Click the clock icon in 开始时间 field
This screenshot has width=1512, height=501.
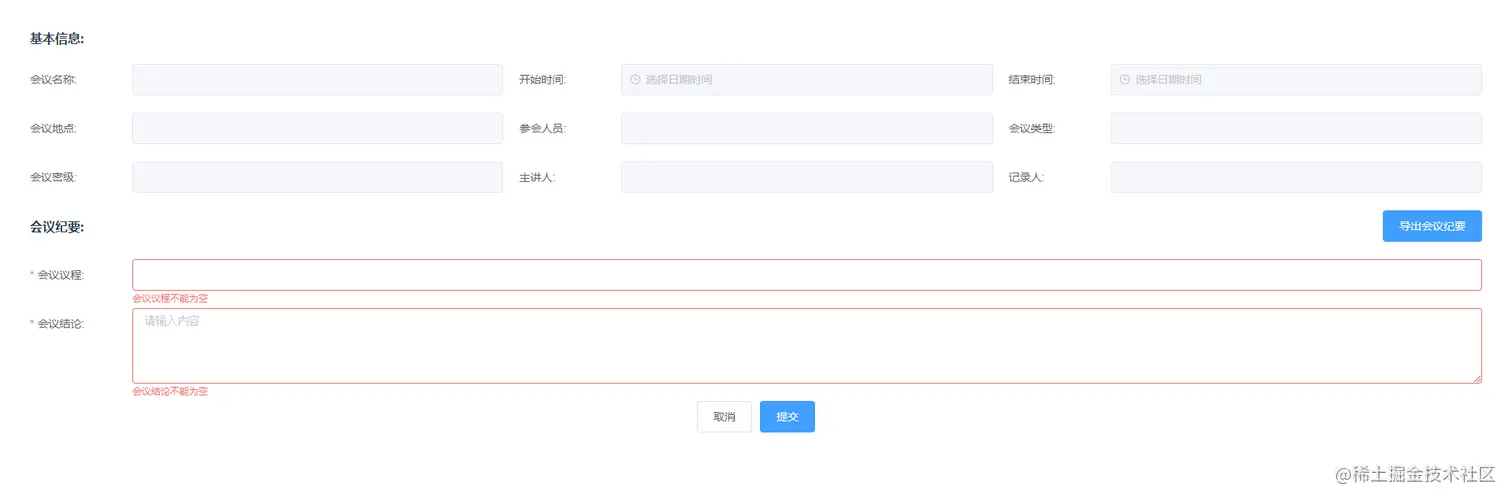pyautogui.click(x=635, y=80)
